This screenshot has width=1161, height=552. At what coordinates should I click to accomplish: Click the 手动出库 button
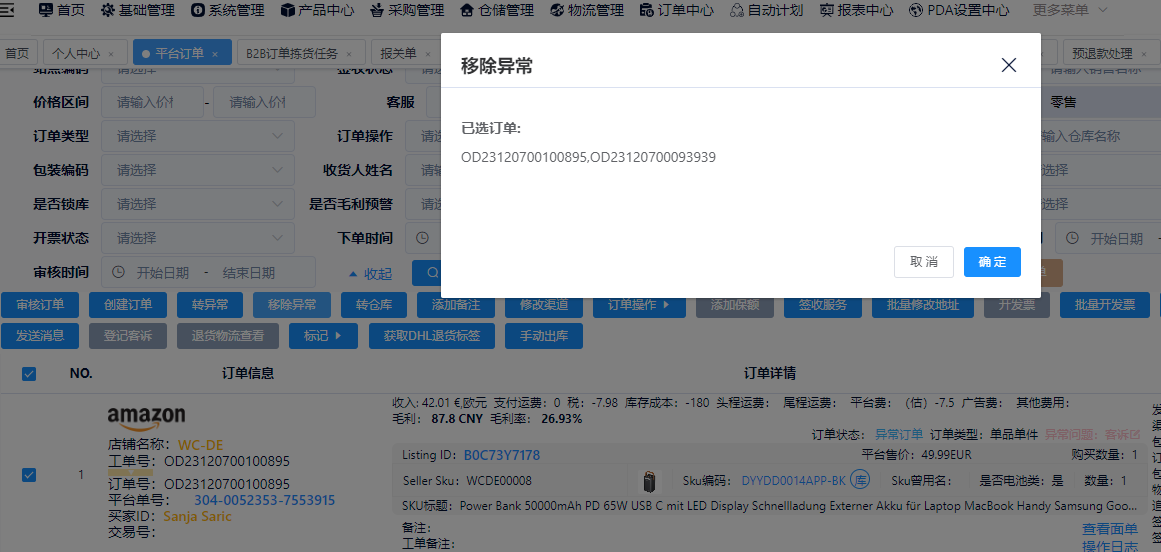point(543,336)
